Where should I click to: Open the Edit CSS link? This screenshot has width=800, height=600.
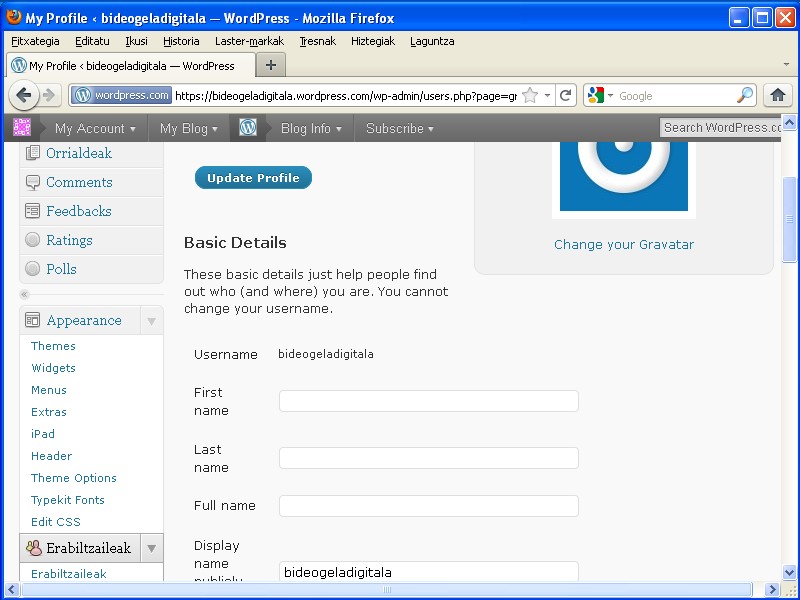(56, 521)
